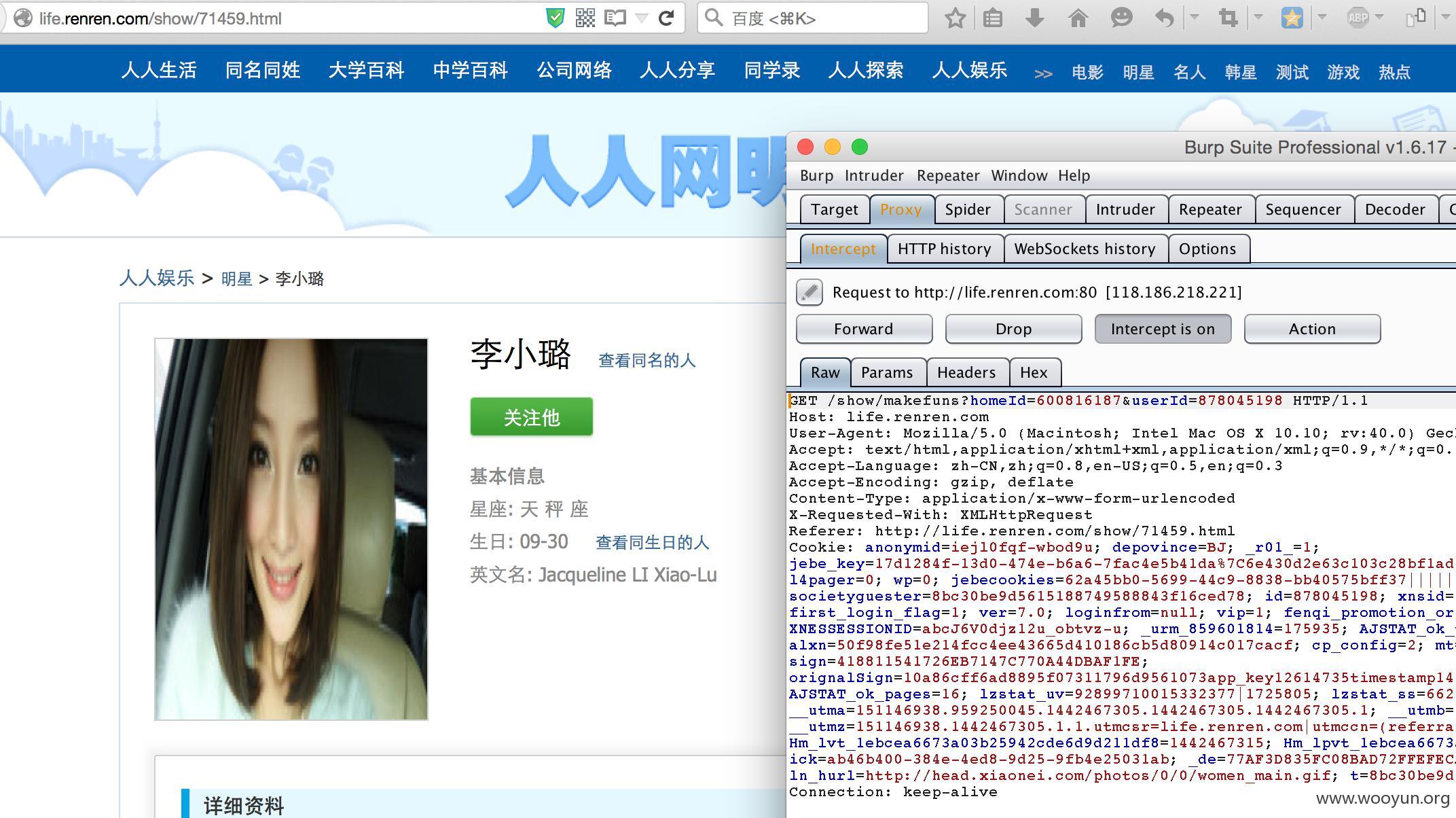Open Burp menu in Burp Suite
Image resolution: width=1456 pixels, height=818 pixels.
816,176
